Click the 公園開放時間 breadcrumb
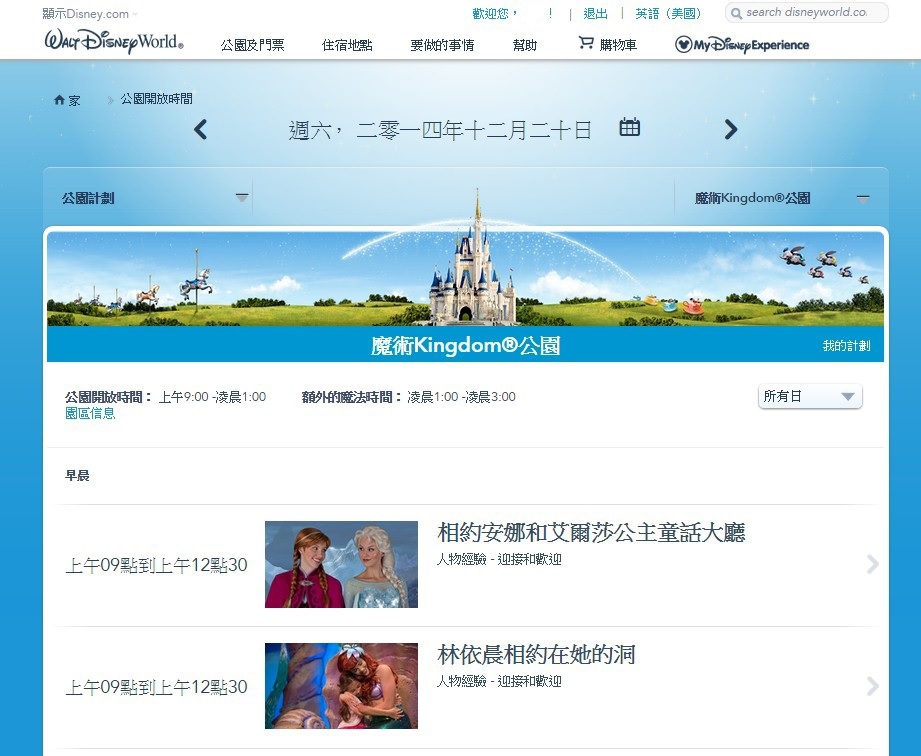The width and height of the screenshot is (921, 756). pyautogui.click(x=157, y=99)
